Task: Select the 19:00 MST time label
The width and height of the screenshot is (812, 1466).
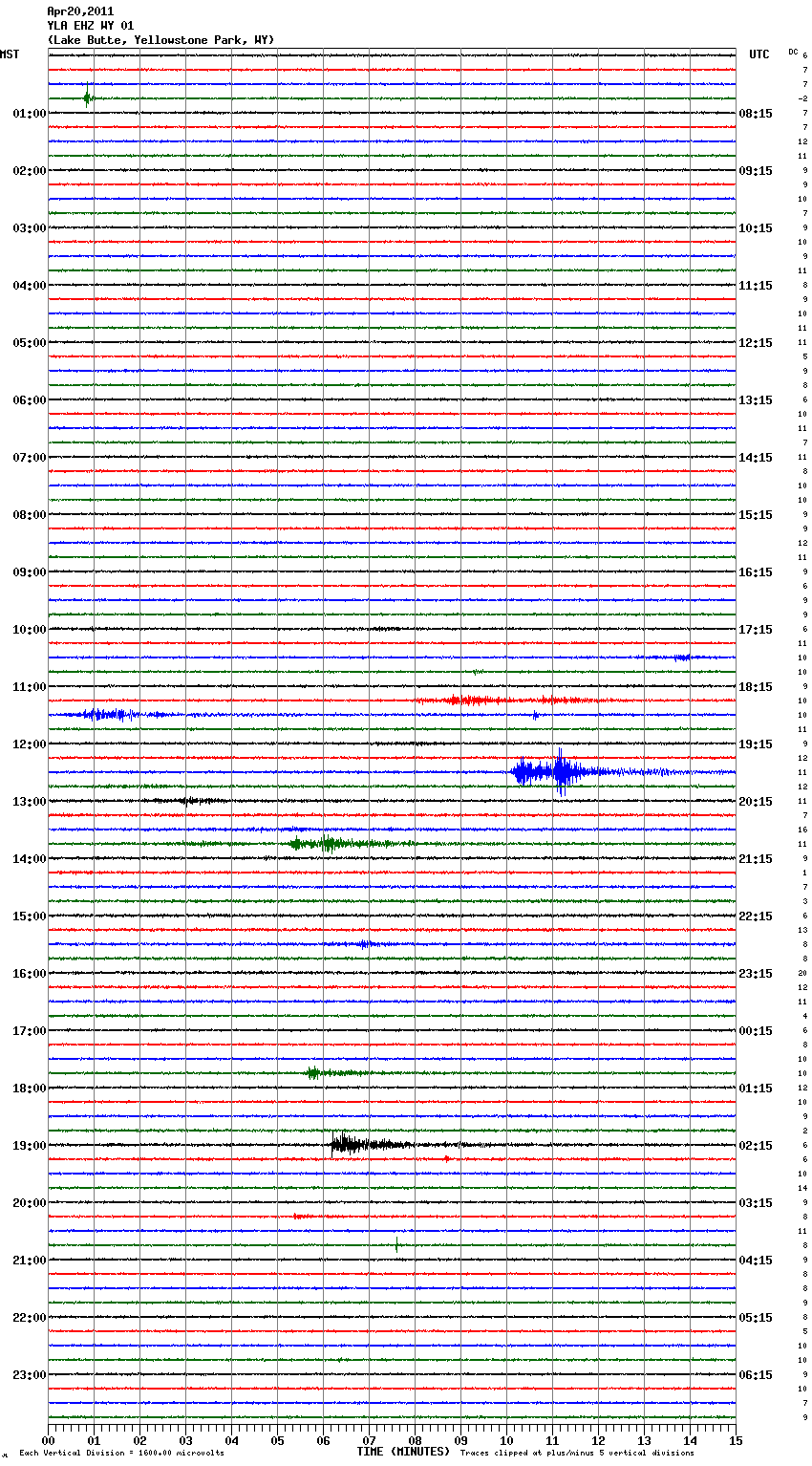Action: click(30, 1146)
